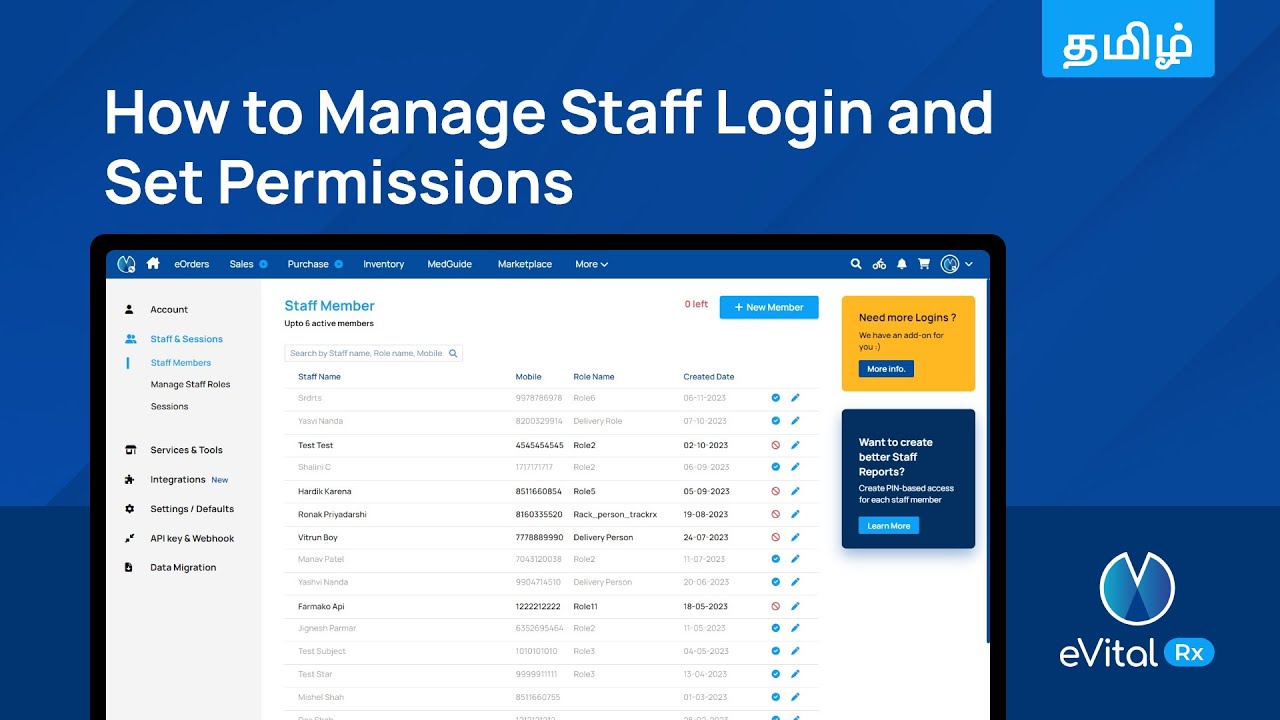This screenshot has width=1280, height=720.
Task: Open the home icon in the navbar
Action: pyautogui.click(x=153, y=264)
